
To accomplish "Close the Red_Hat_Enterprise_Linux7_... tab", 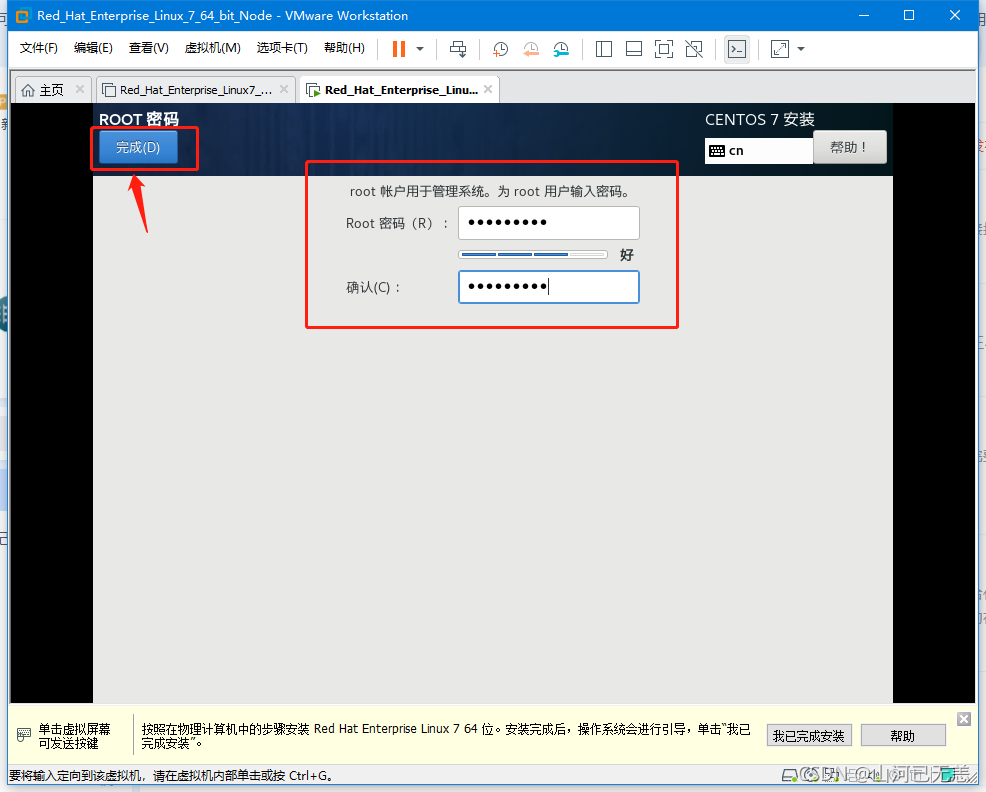I will 284,89.
